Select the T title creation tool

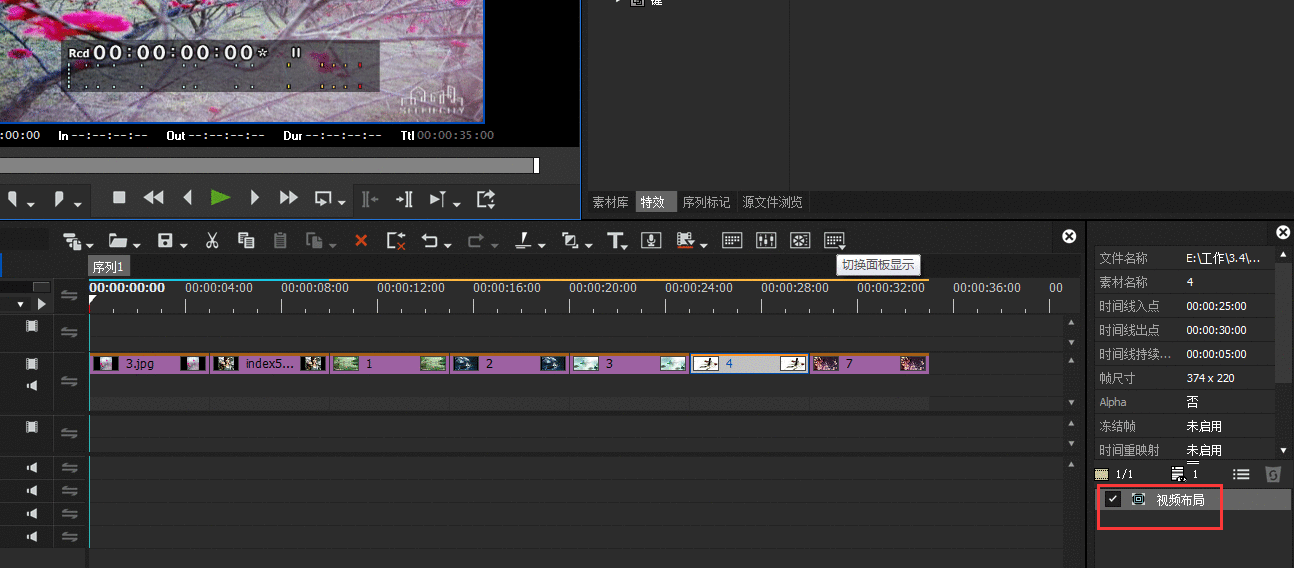(614, 240)
